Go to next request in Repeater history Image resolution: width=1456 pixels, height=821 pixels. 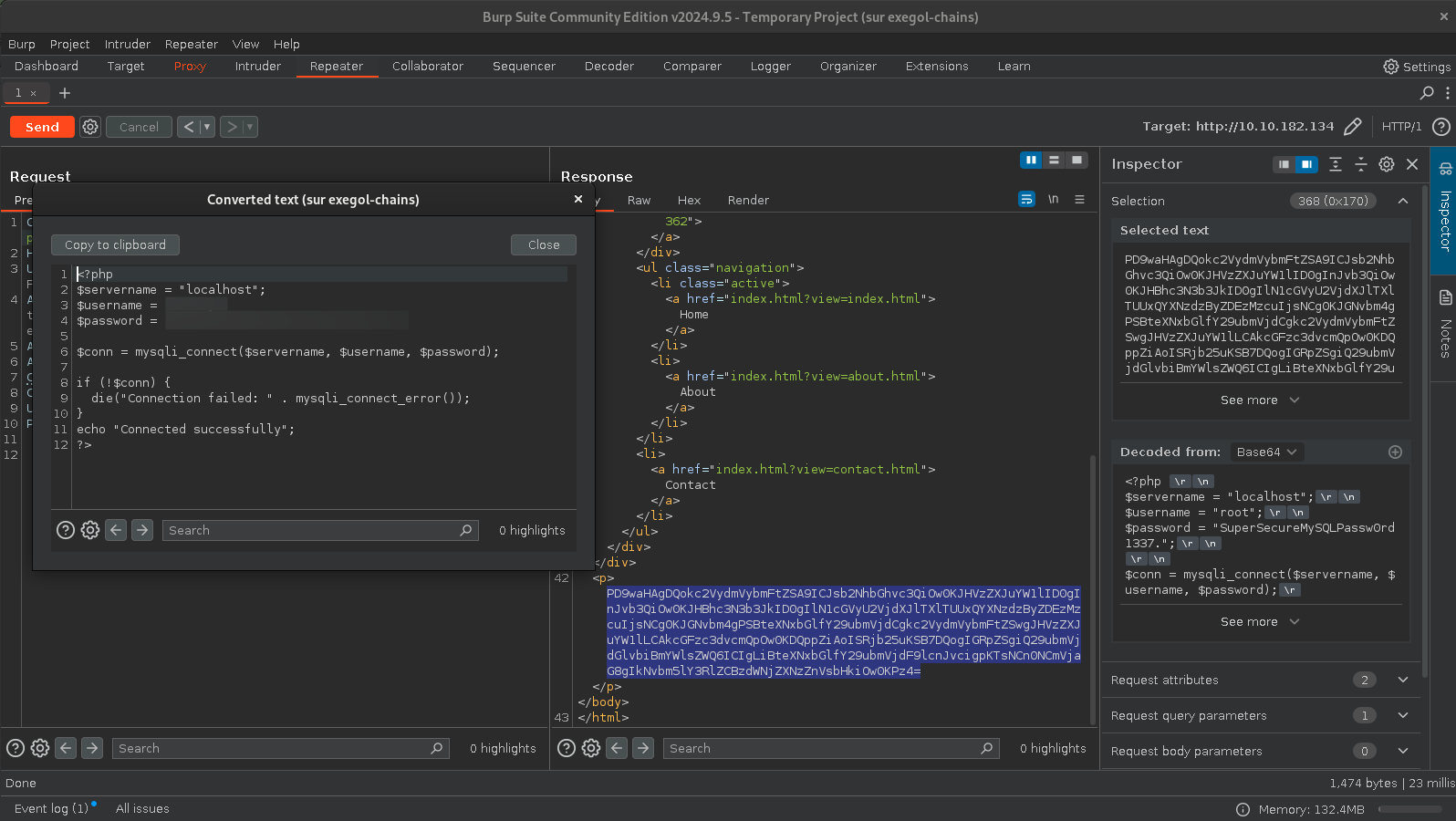(x=232, y=127)
